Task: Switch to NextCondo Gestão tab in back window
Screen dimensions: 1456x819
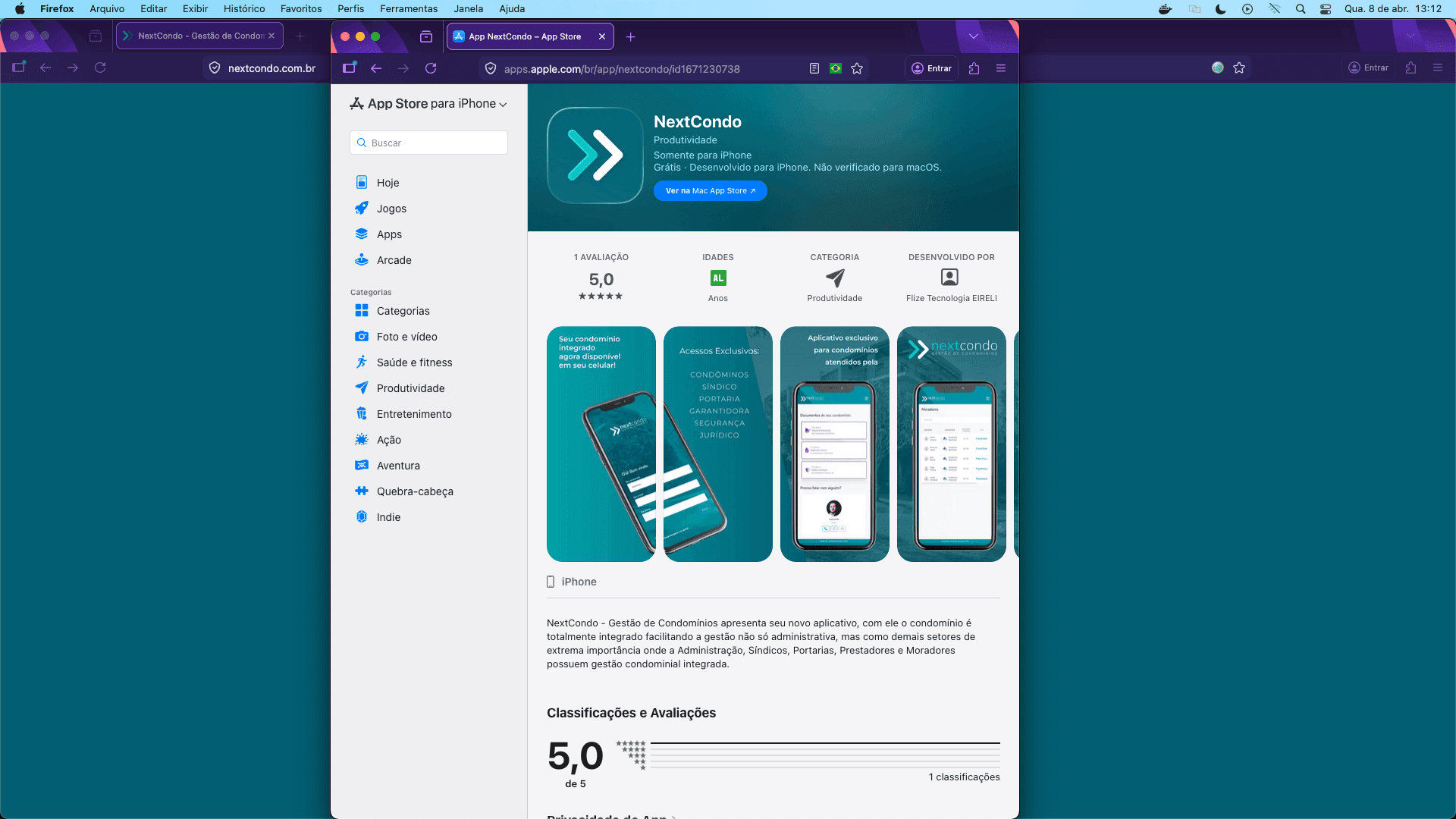Action: pos(199,36)
